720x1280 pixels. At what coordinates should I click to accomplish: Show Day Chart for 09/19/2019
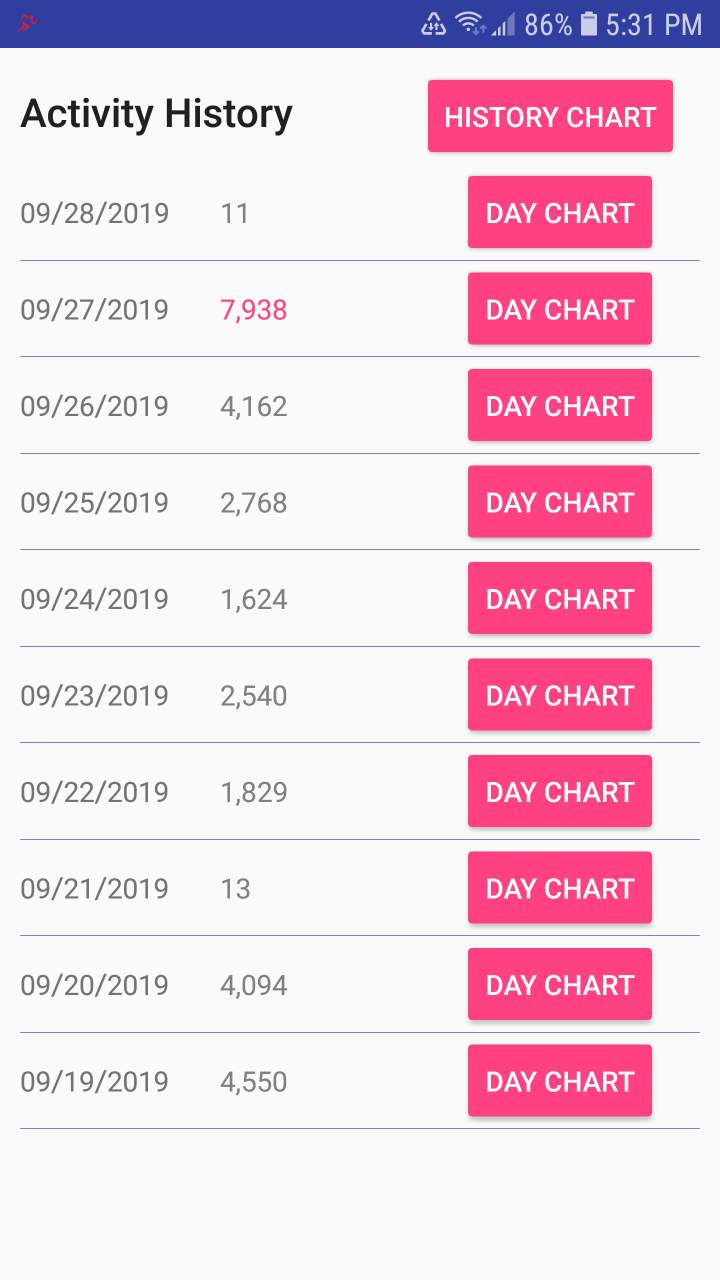pyautogui.click(x=559, y=1081)
